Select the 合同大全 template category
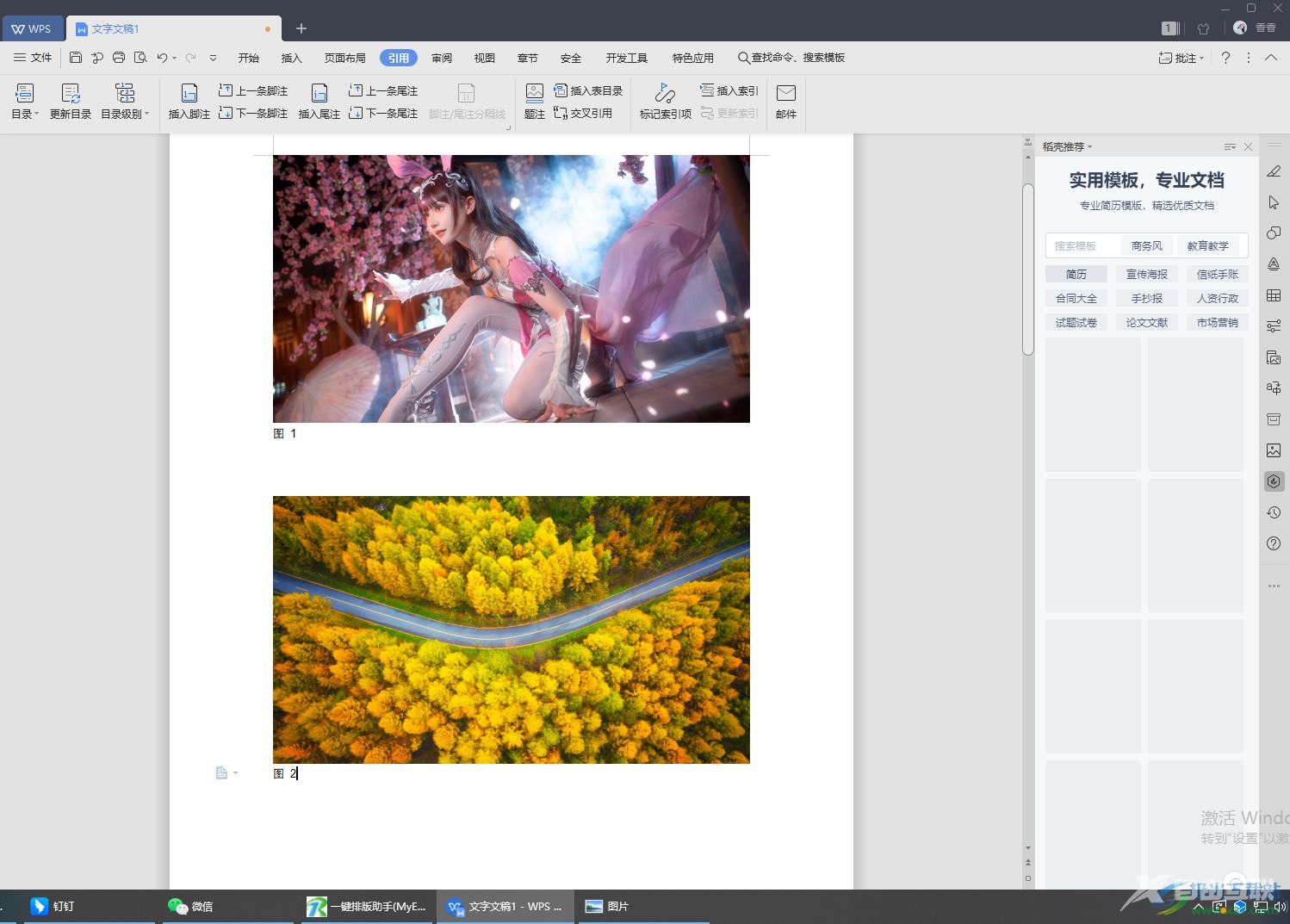 (x=1076, y=298)
